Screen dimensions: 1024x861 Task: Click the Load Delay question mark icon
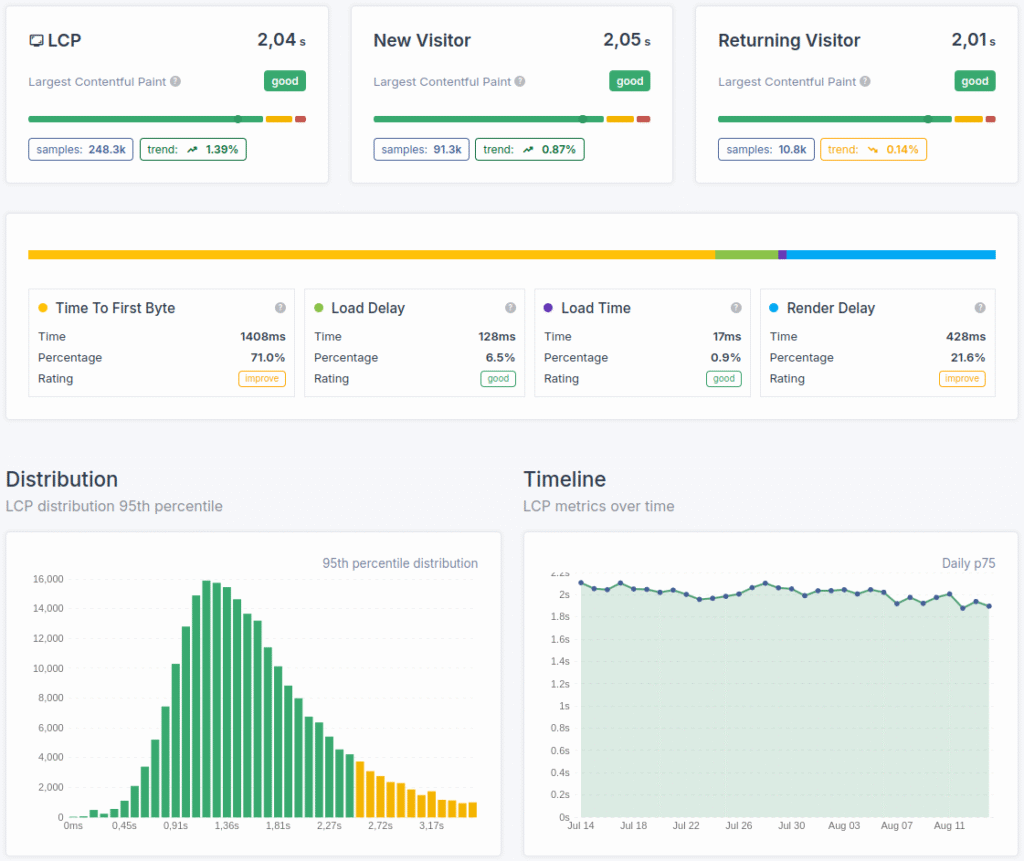tap(511, 307)
